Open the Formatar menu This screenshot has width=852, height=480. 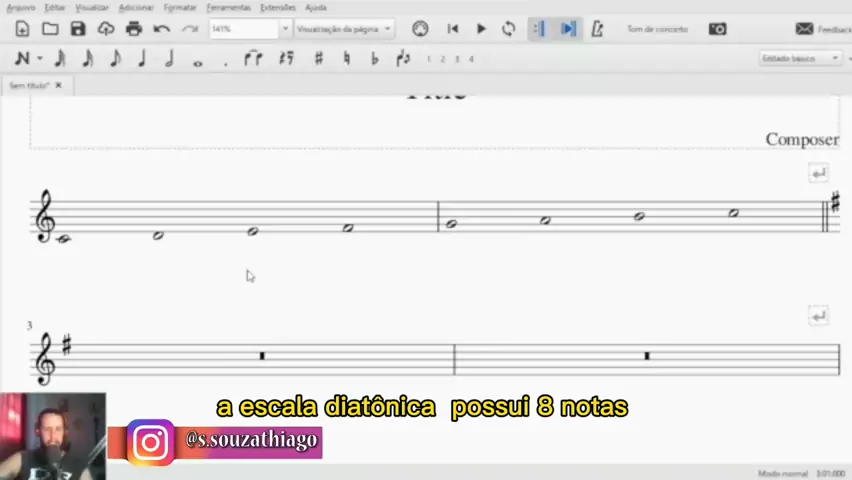180,7
